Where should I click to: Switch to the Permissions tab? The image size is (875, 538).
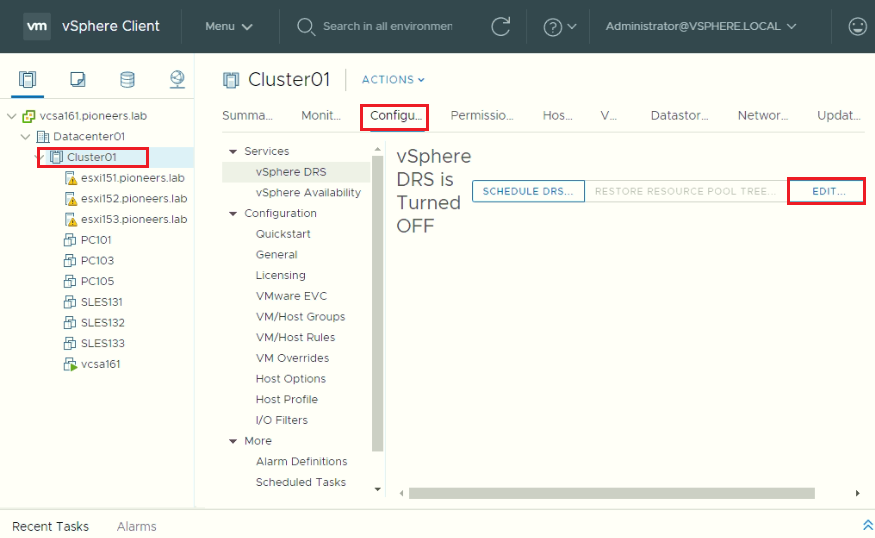pyautogui.click(x=482, y=116)
